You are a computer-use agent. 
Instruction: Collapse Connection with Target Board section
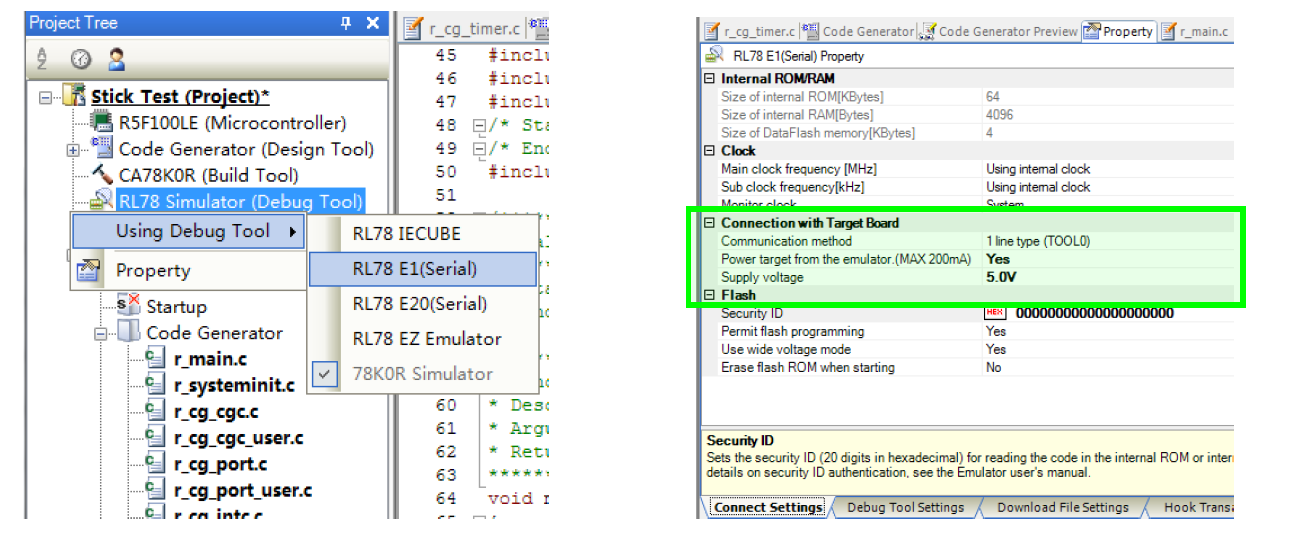[710, 223]
